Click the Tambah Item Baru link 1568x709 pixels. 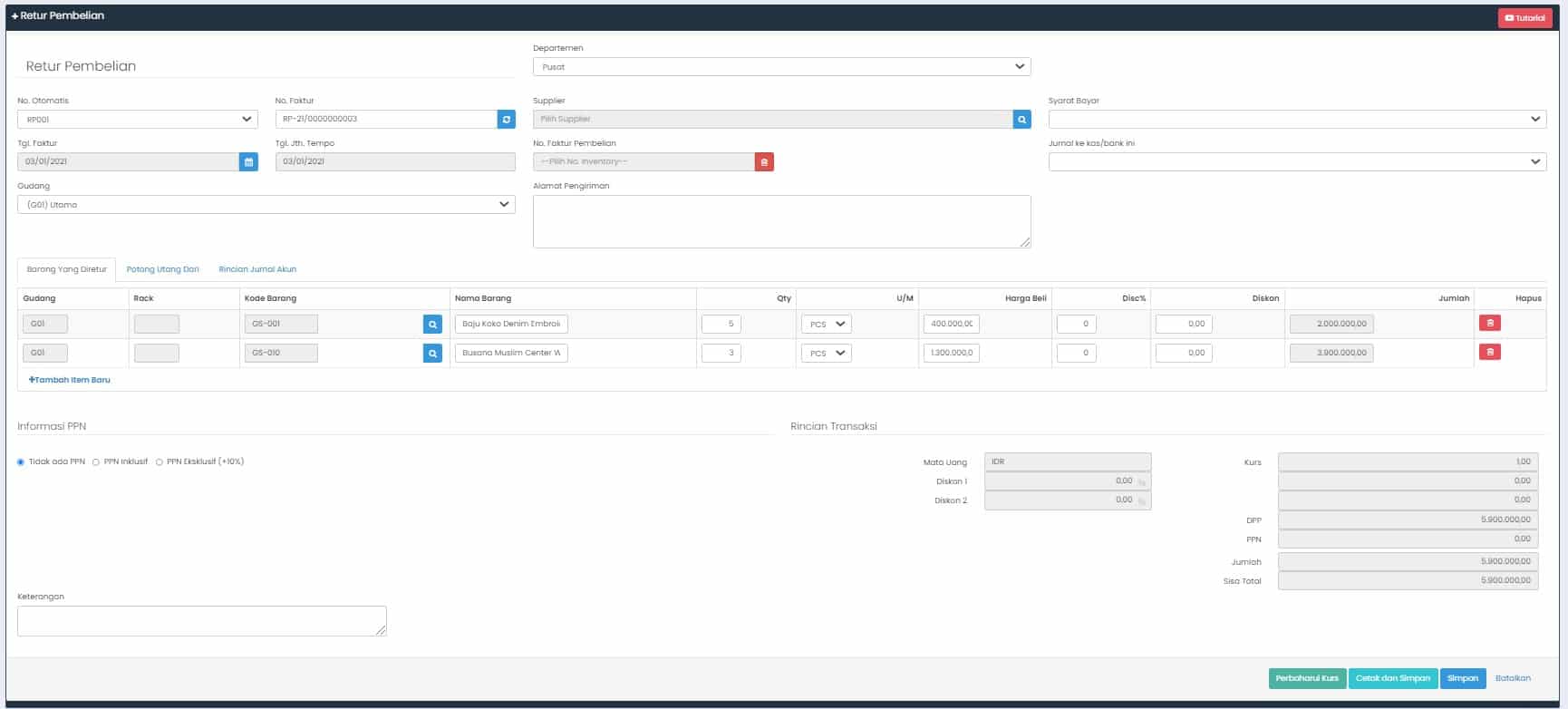[x=70, y=380]
